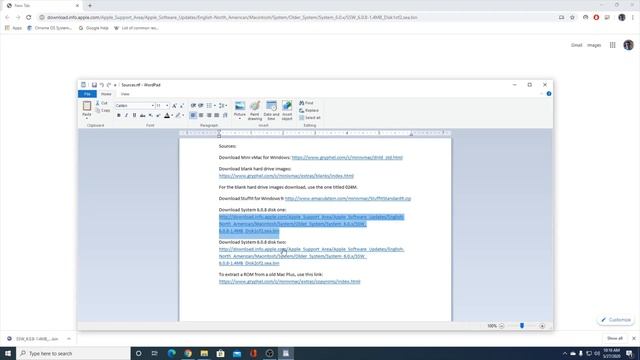Open the highlight color dropdown arrow
Screen dimensions: 640x360
183,116
